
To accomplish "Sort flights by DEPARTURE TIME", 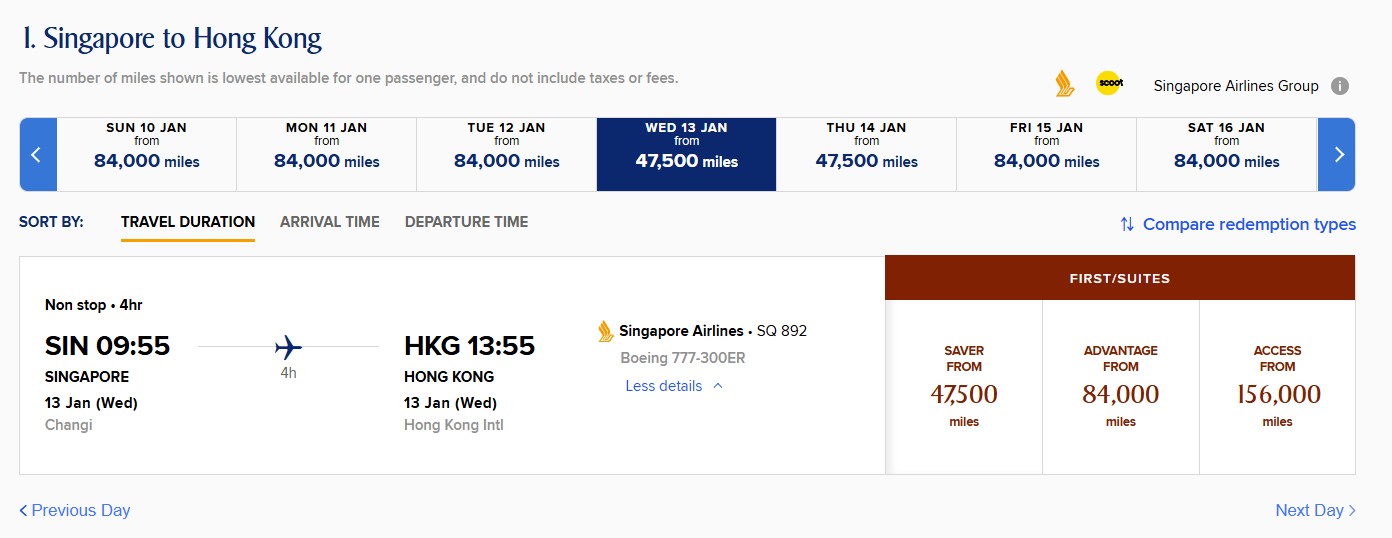I will point(466,222).
